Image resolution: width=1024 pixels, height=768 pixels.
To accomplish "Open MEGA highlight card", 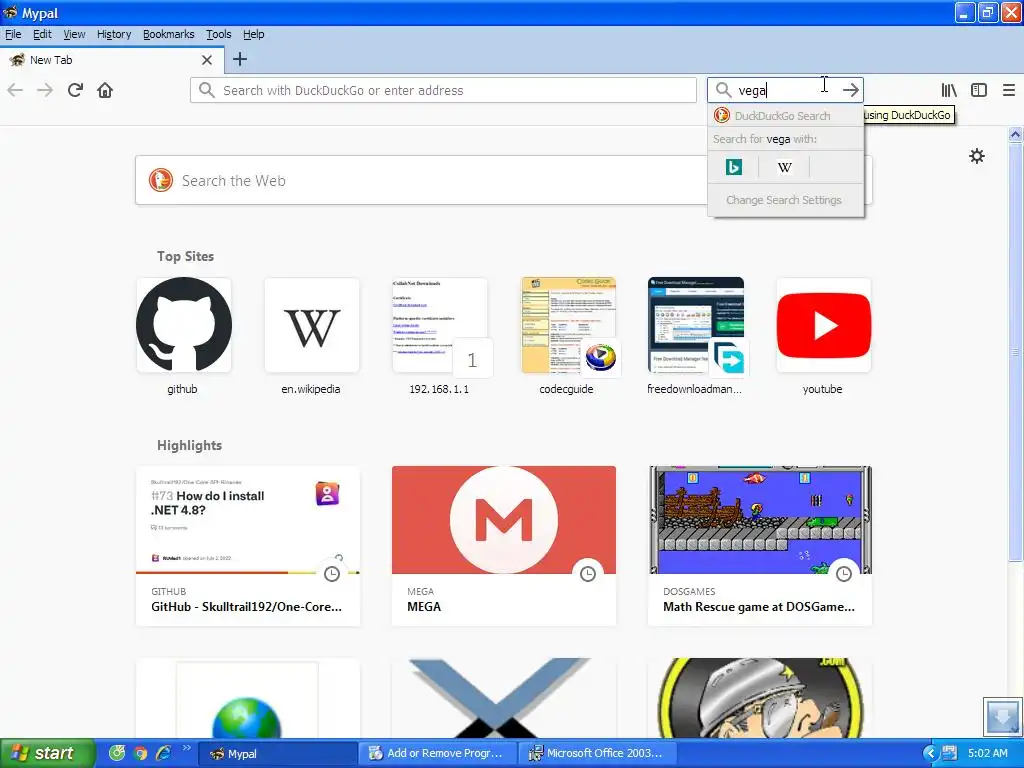I will coord(504,546).
